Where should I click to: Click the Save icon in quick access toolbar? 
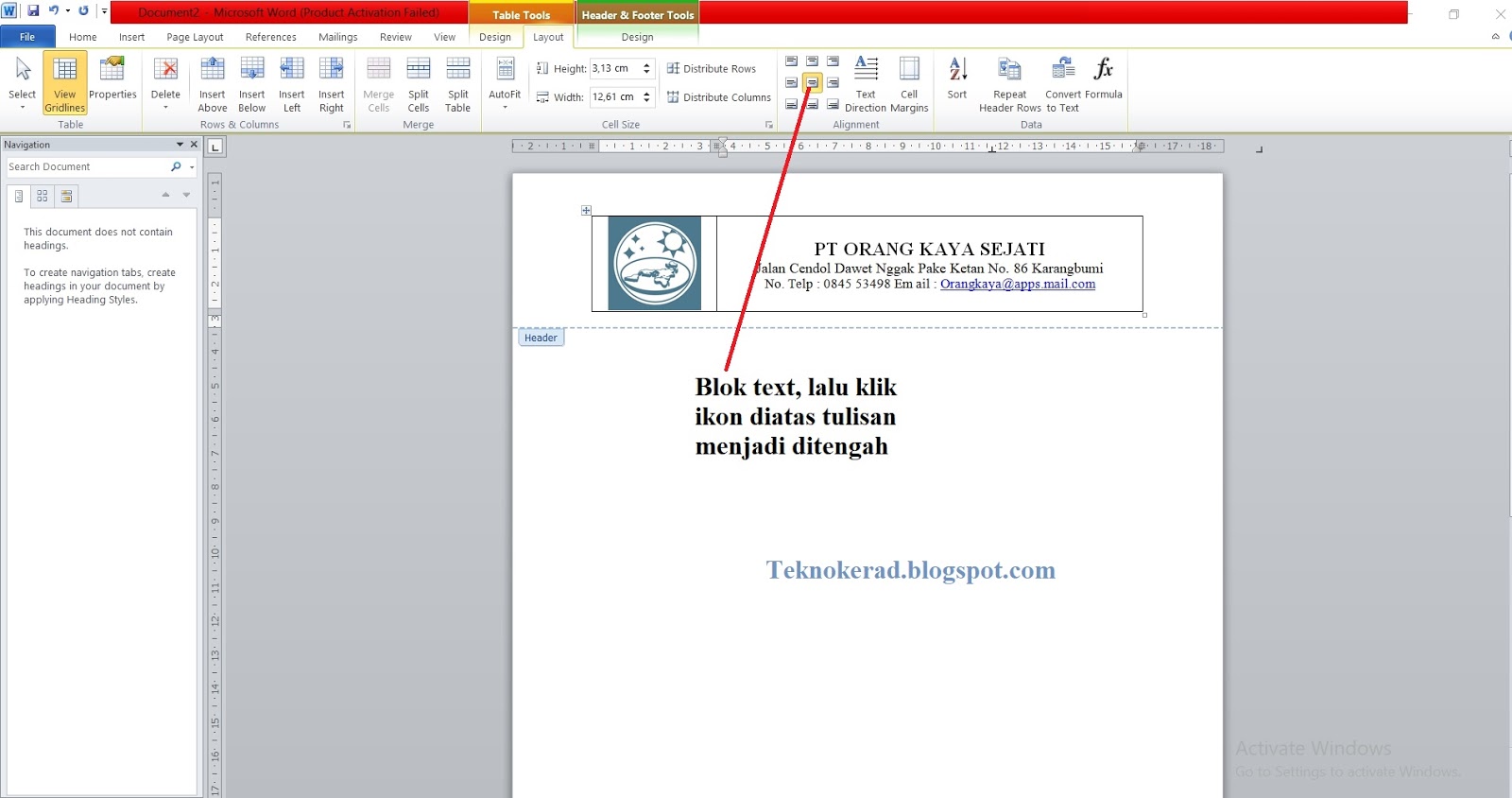(x=33, y=11)
